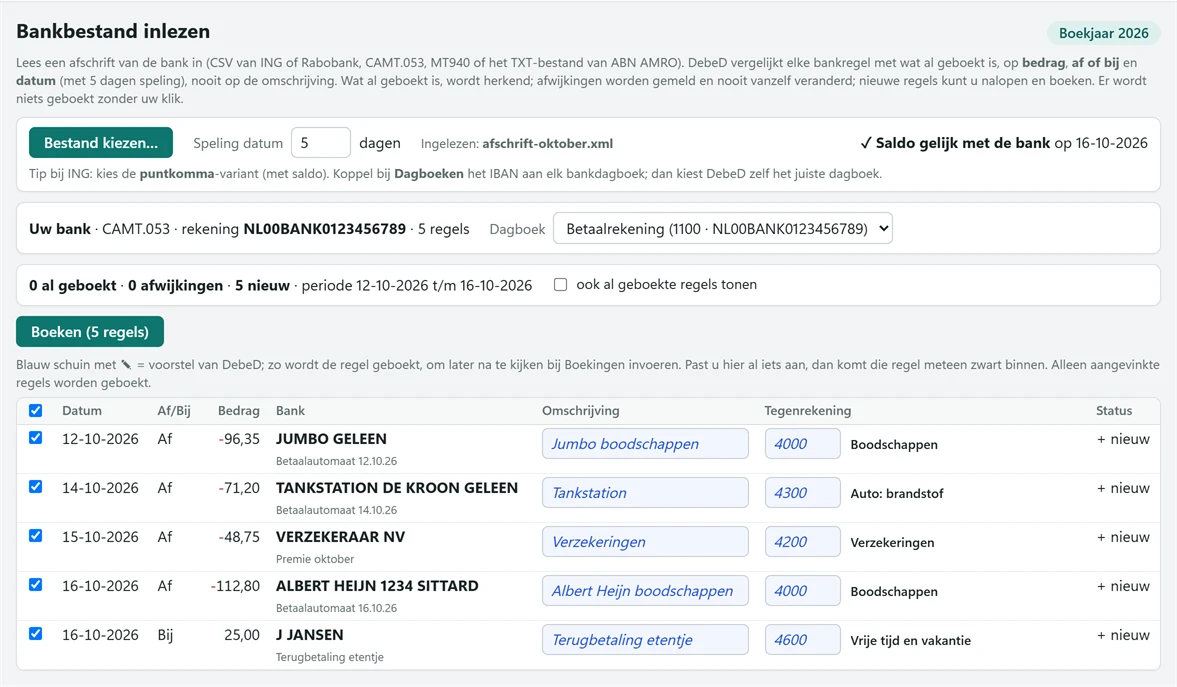Click the Bestand kiezen... button
Screen dimensions: 1177x687
(101, 143)
